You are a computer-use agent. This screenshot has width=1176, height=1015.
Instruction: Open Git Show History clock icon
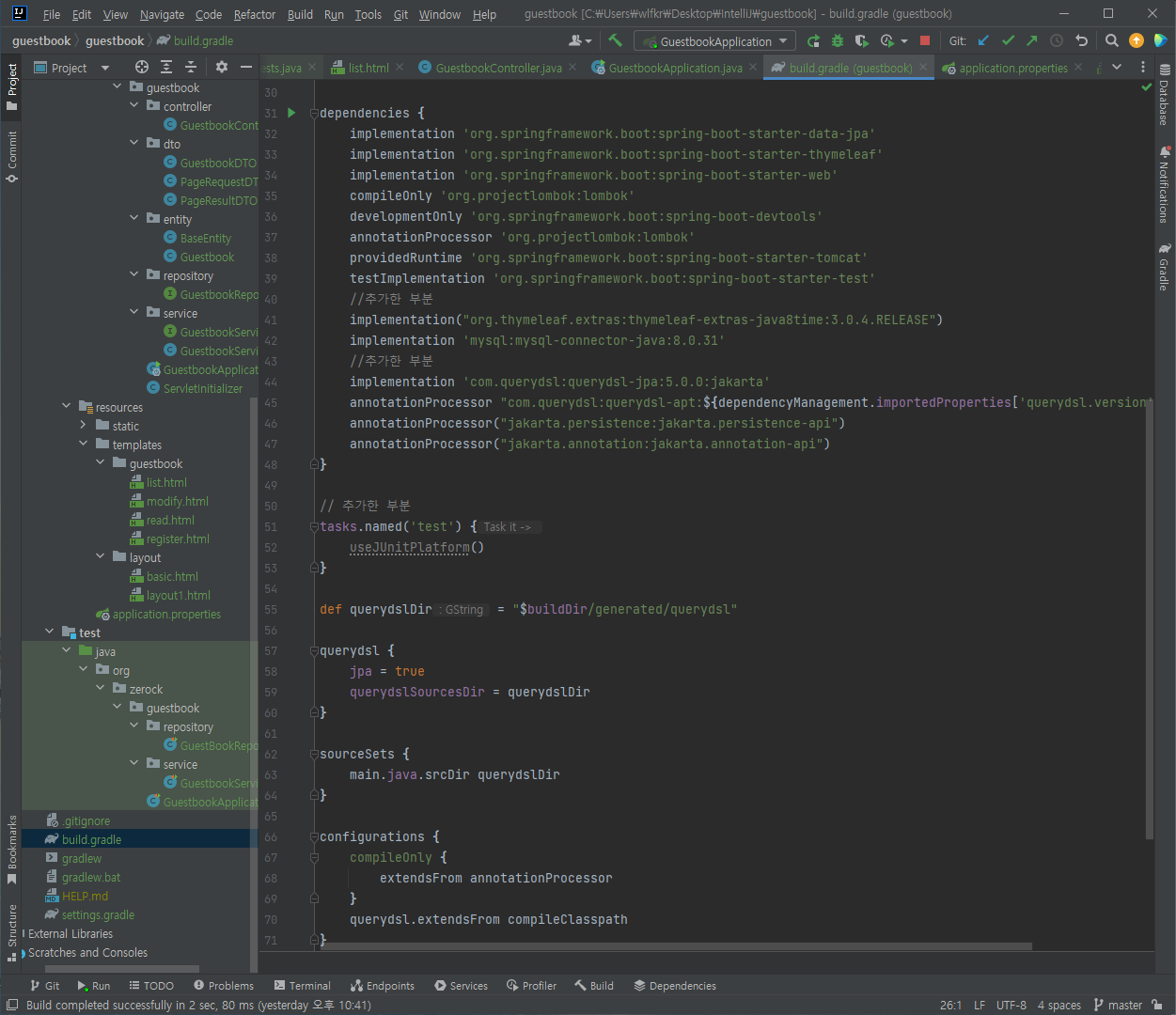pyautogui.click(x=1057, y=40)
